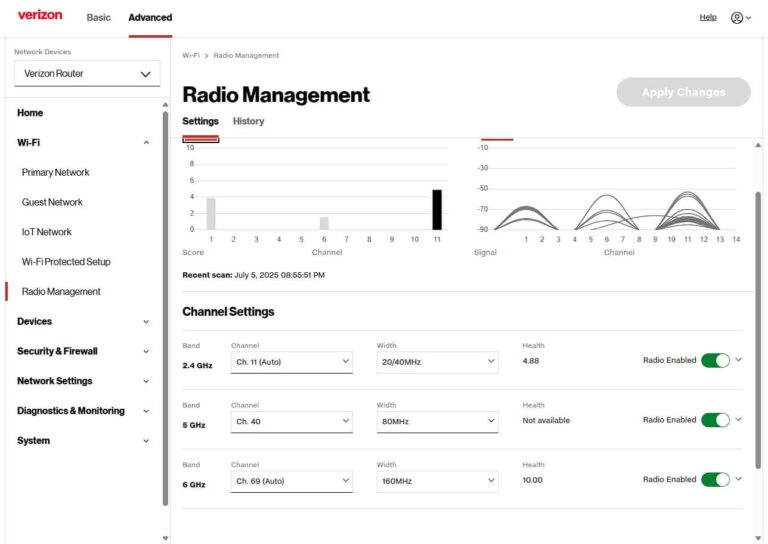Image resolution: width=768 pixels, height=544 pixels.
Task: Click the sidebar navigation scrollbar
Action: pyautogui.click(x=165, y=308)
